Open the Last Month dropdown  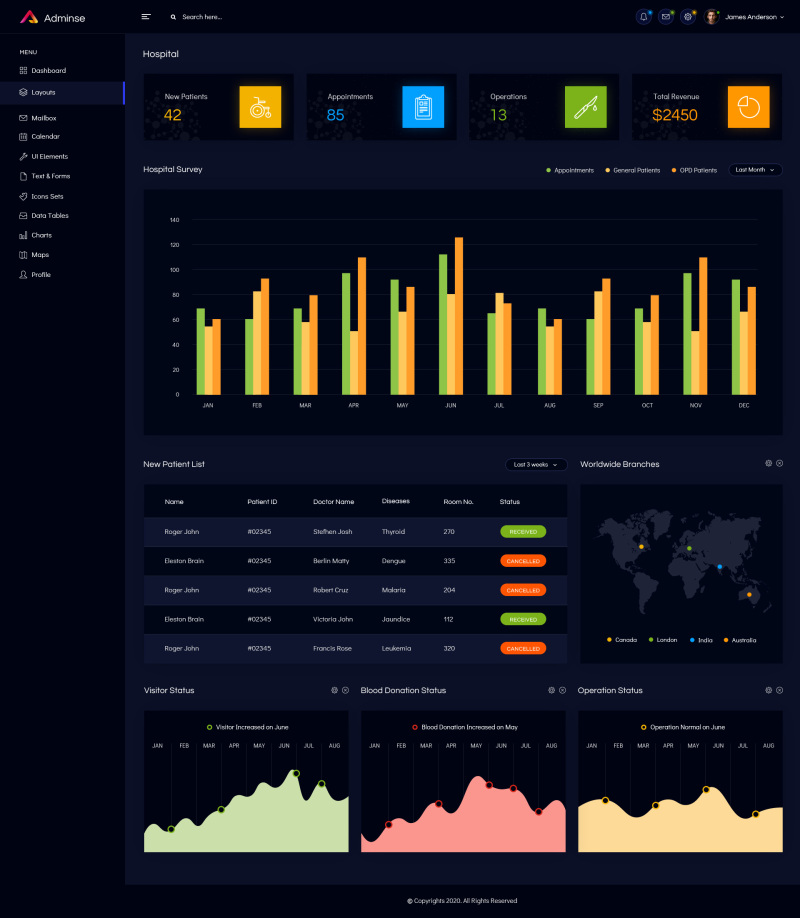point(754,169)
